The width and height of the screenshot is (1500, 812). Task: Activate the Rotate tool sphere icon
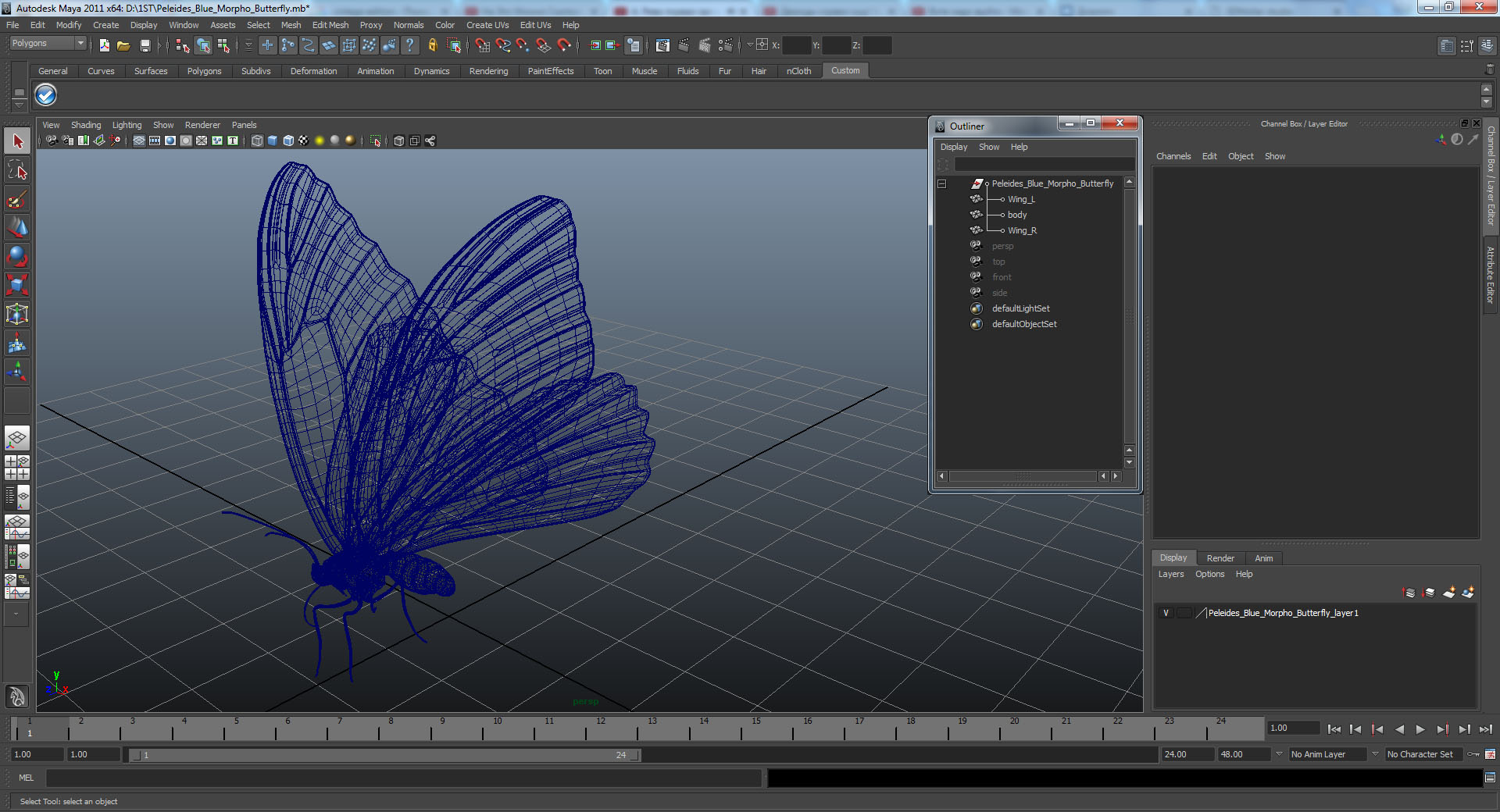[x=17, y=256]
